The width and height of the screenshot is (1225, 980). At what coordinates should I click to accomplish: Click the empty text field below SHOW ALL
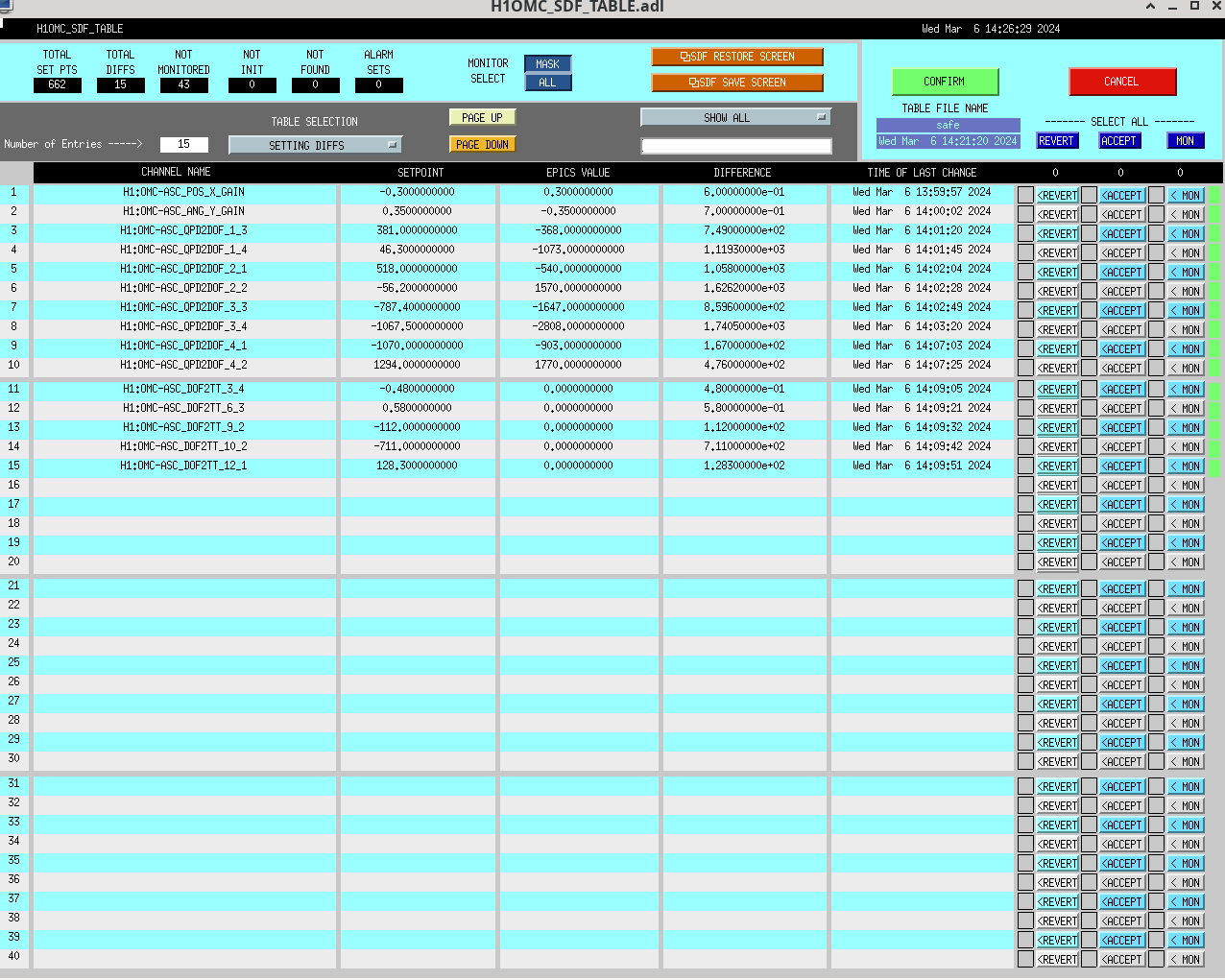pyautogui.click(x=735, y=146)
